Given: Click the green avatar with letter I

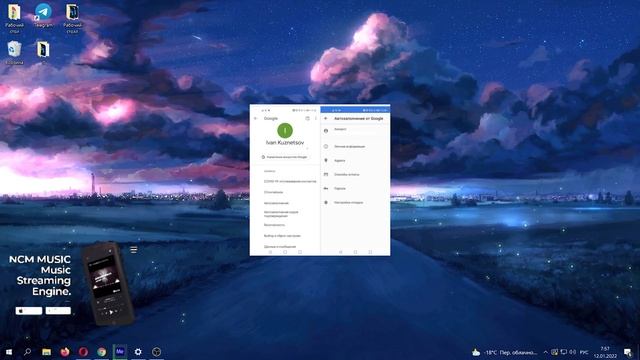Looking at the screenshot, I should click(x=285, y=130).
